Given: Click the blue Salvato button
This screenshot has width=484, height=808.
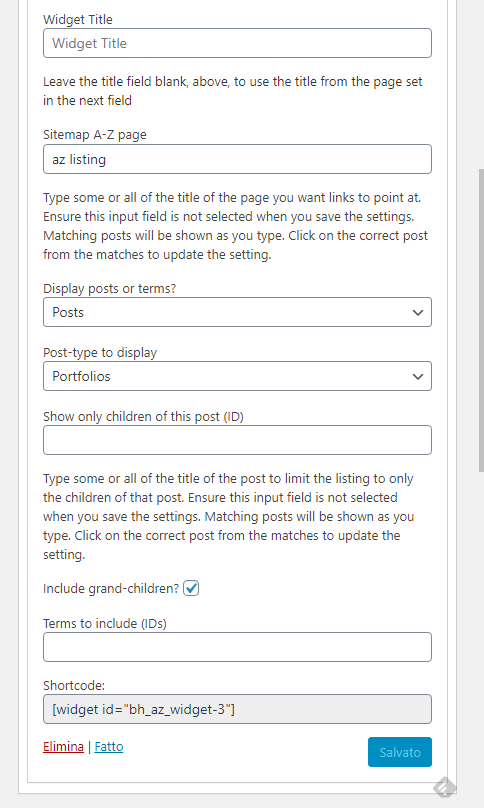Looking at the screenshot, I should click(x=399, y=752).
